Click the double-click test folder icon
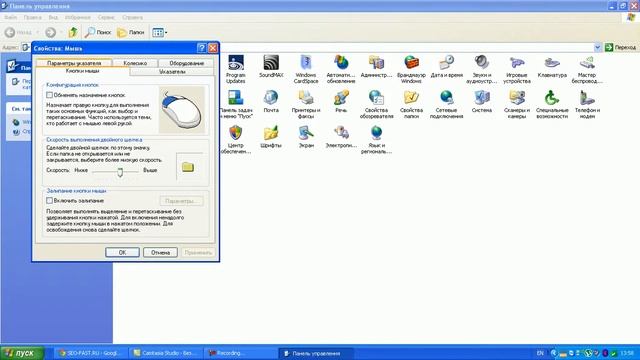The image size is (640, 360). tap(188, 167)
